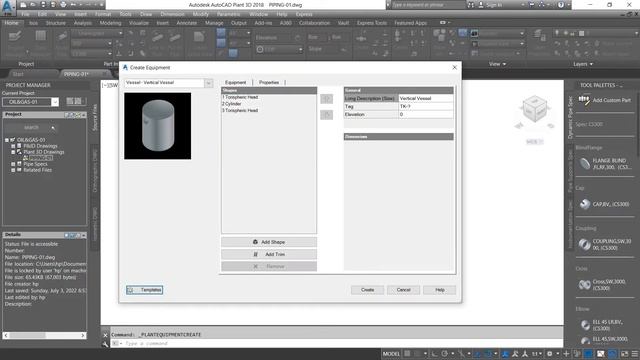Cancel the Create Equipment dialog

tap(403, 290)
